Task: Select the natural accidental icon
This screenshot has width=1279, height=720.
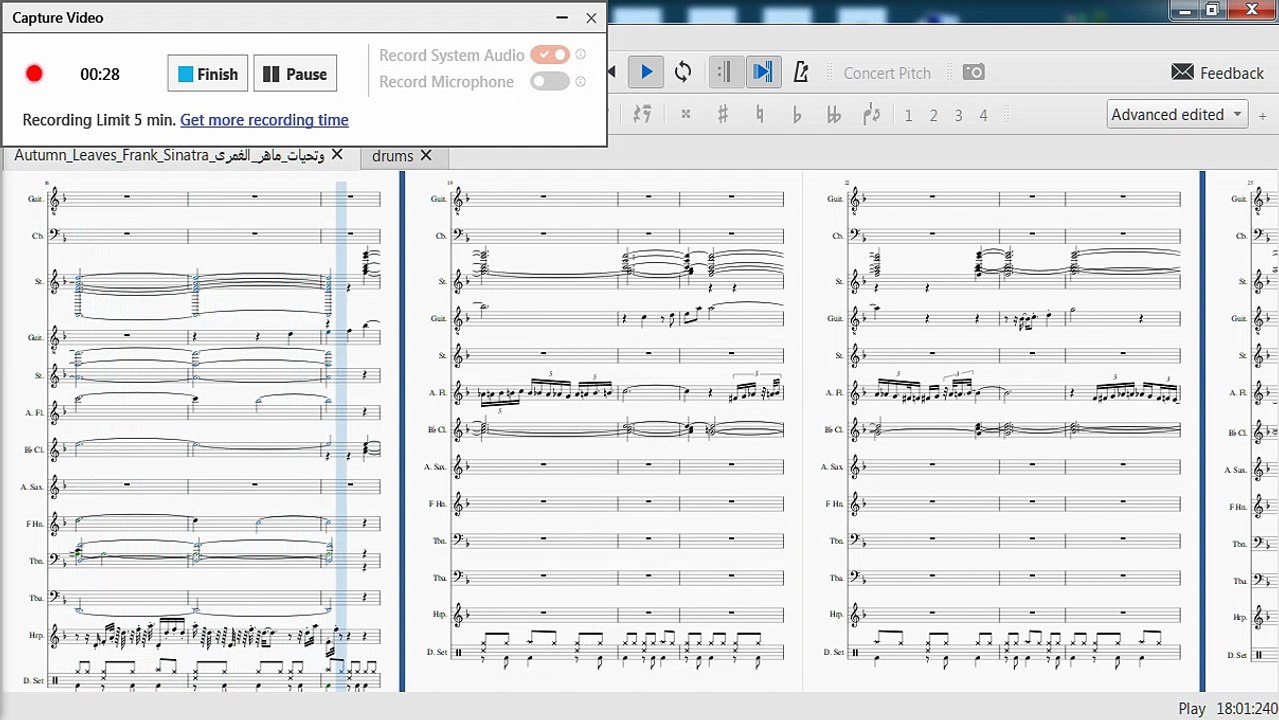Action: (x=760, y=115)
